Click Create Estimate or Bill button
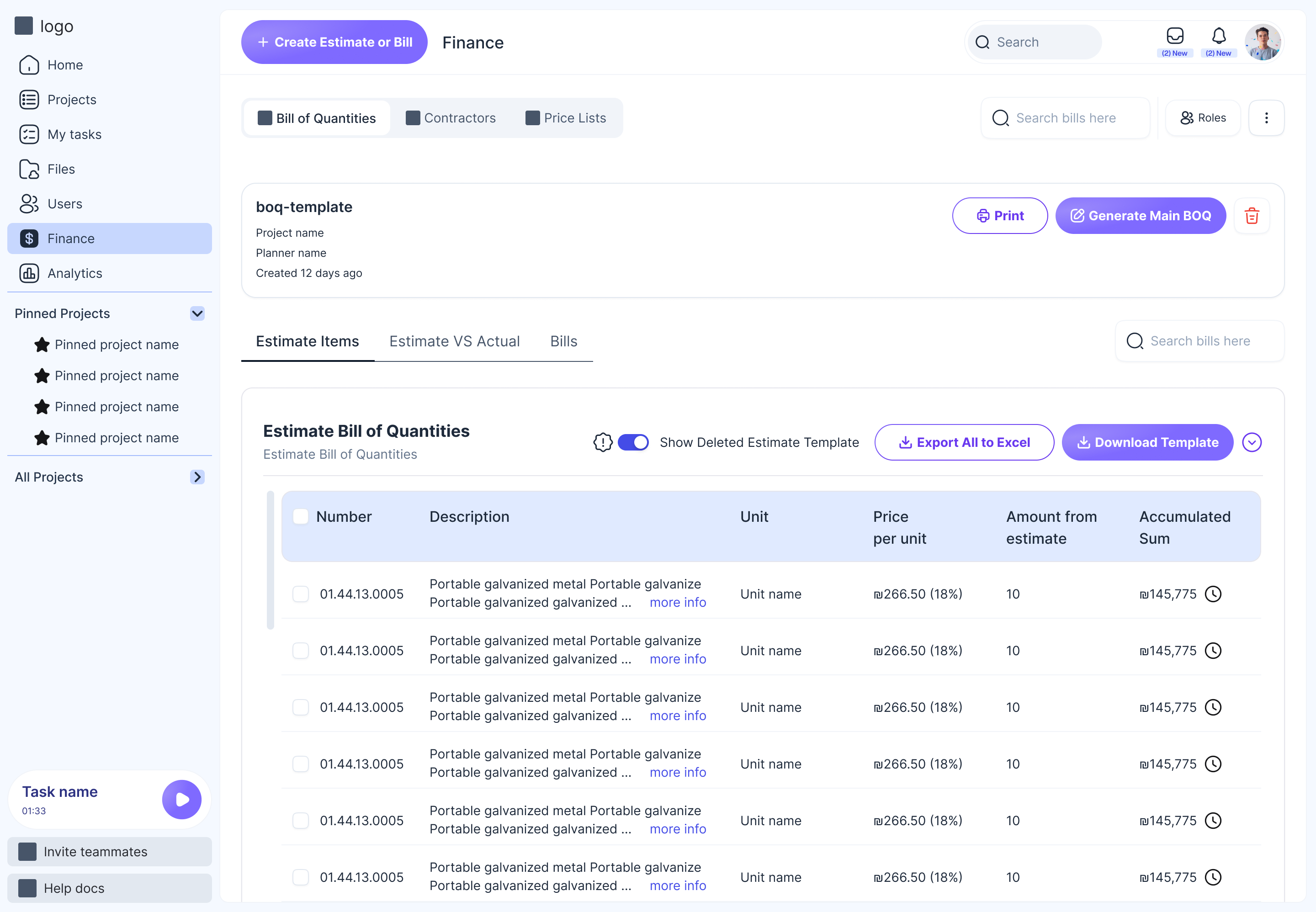The image size is (1316, 912). pyautogui.click(x=334, y=42)
